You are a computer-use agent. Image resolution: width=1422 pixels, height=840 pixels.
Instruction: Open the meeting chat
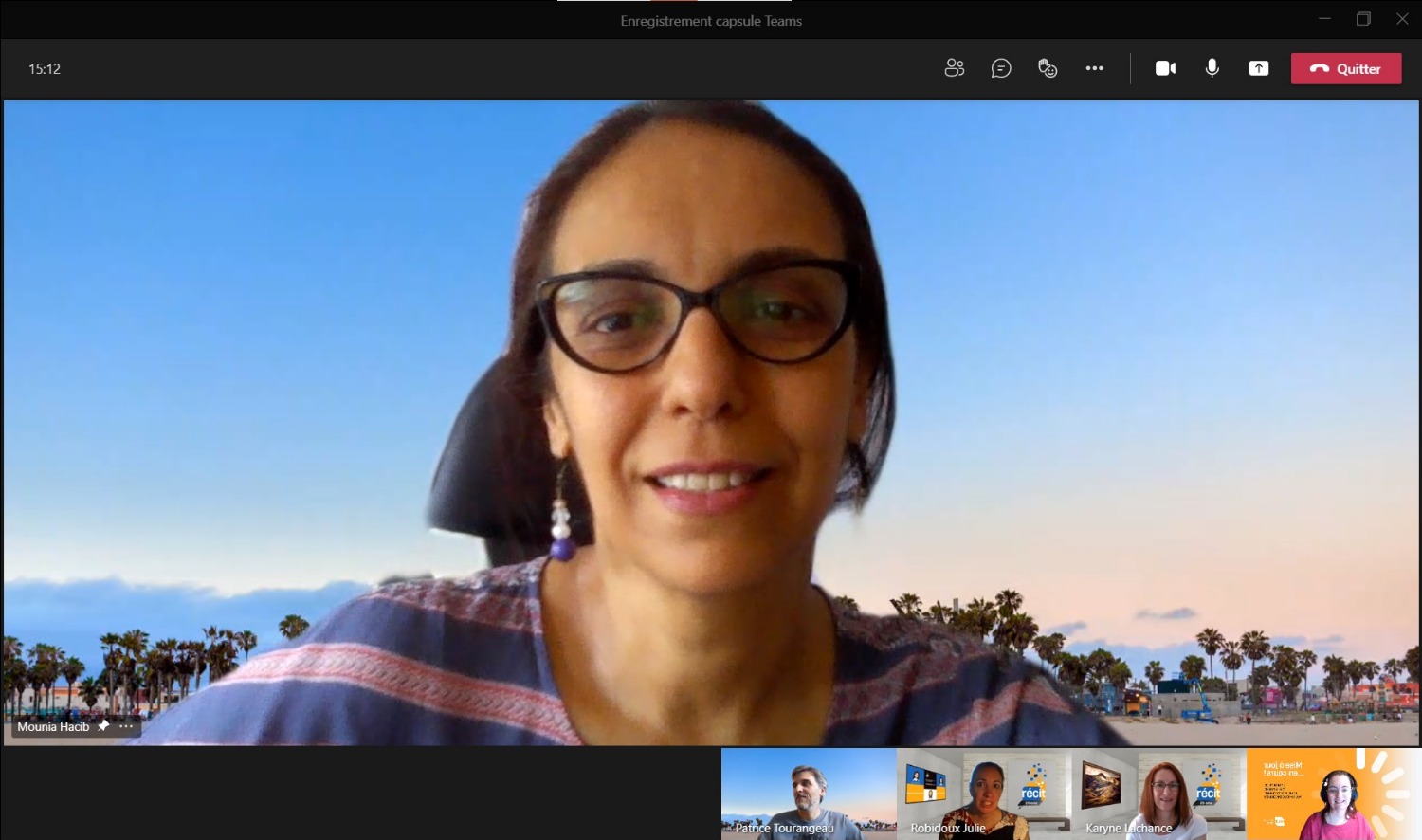(1001, 68)
